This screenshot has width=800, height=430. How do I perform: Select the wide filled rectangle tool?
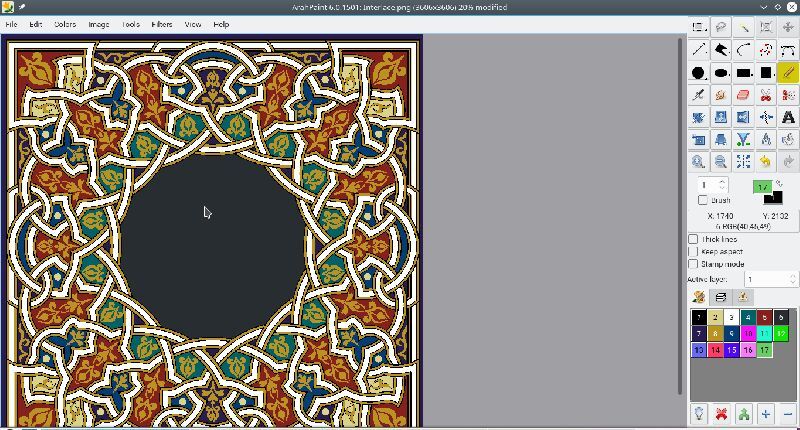(743, 72)
